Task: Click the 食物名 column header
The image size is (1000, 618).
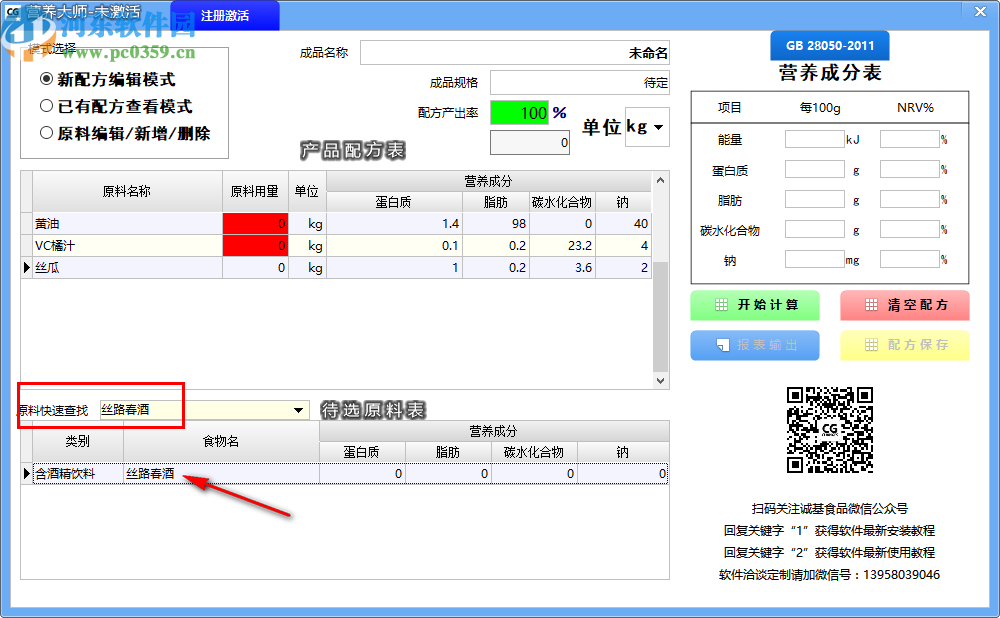Action: coord(221,441)
